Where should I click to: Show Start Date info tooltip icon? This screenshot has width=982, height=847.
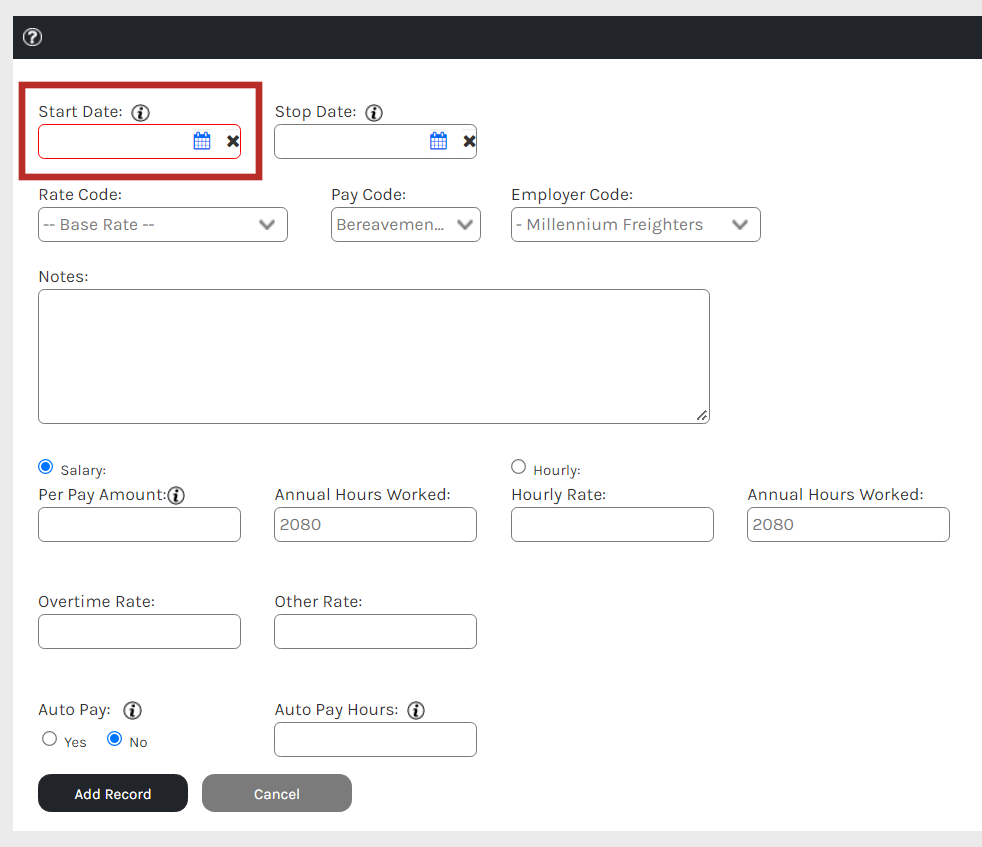(x=140, y=113)
